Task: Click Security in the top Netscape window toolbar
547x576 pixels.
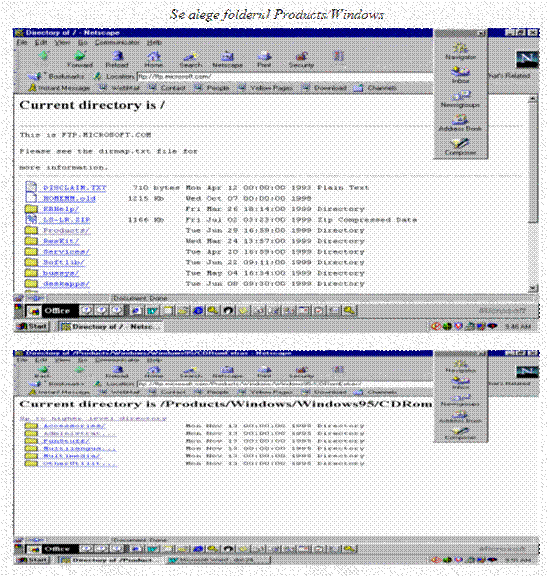Action: click(301, 60)
